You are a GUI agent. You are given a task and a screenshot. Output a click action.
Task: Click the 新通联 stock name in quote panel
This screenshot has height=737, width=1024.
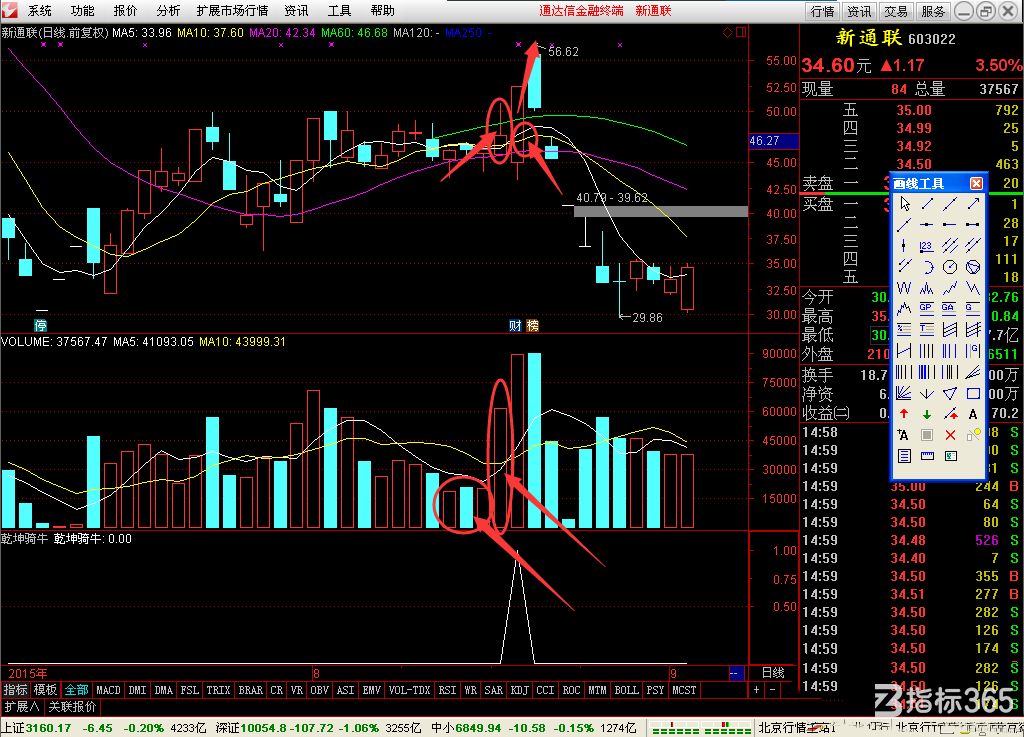[x=869, y=38]
